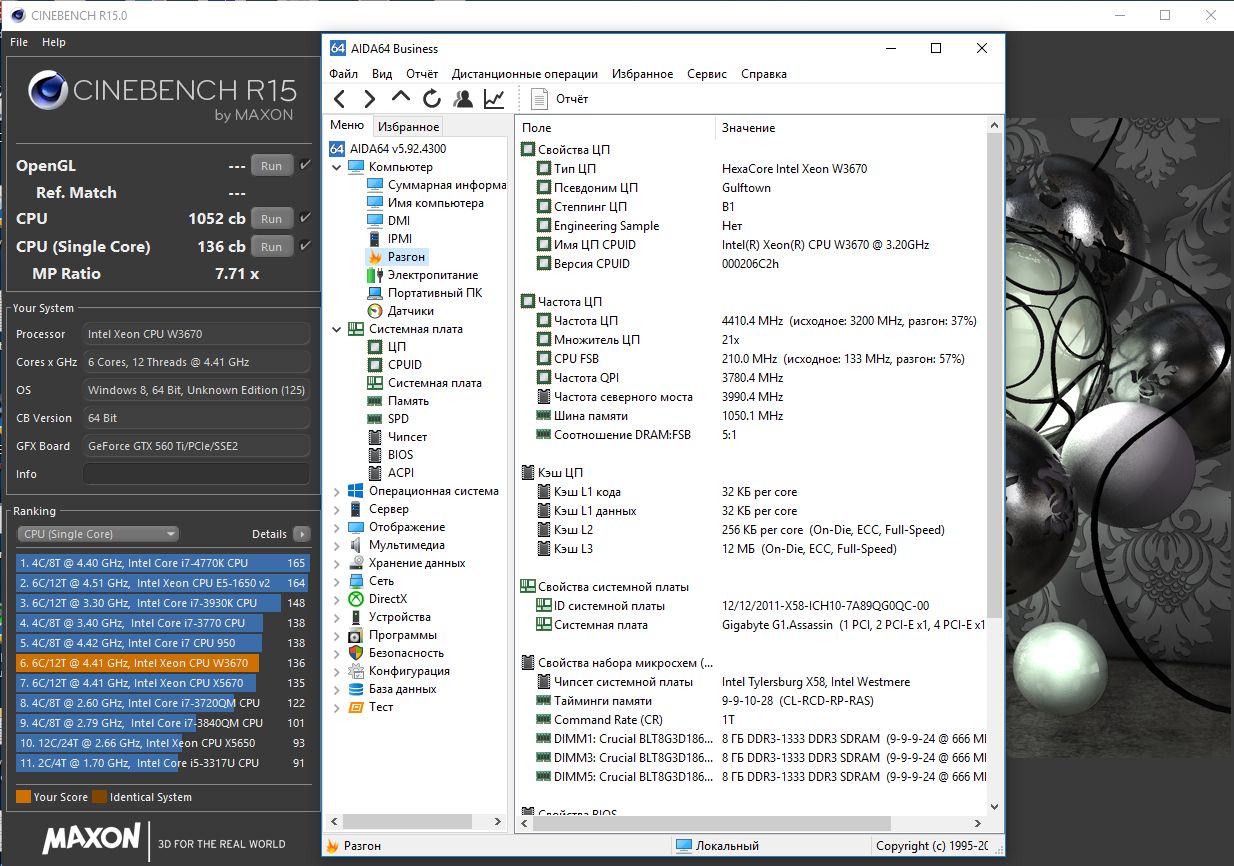Expand the Хранение данных tree node

[337, 563]
